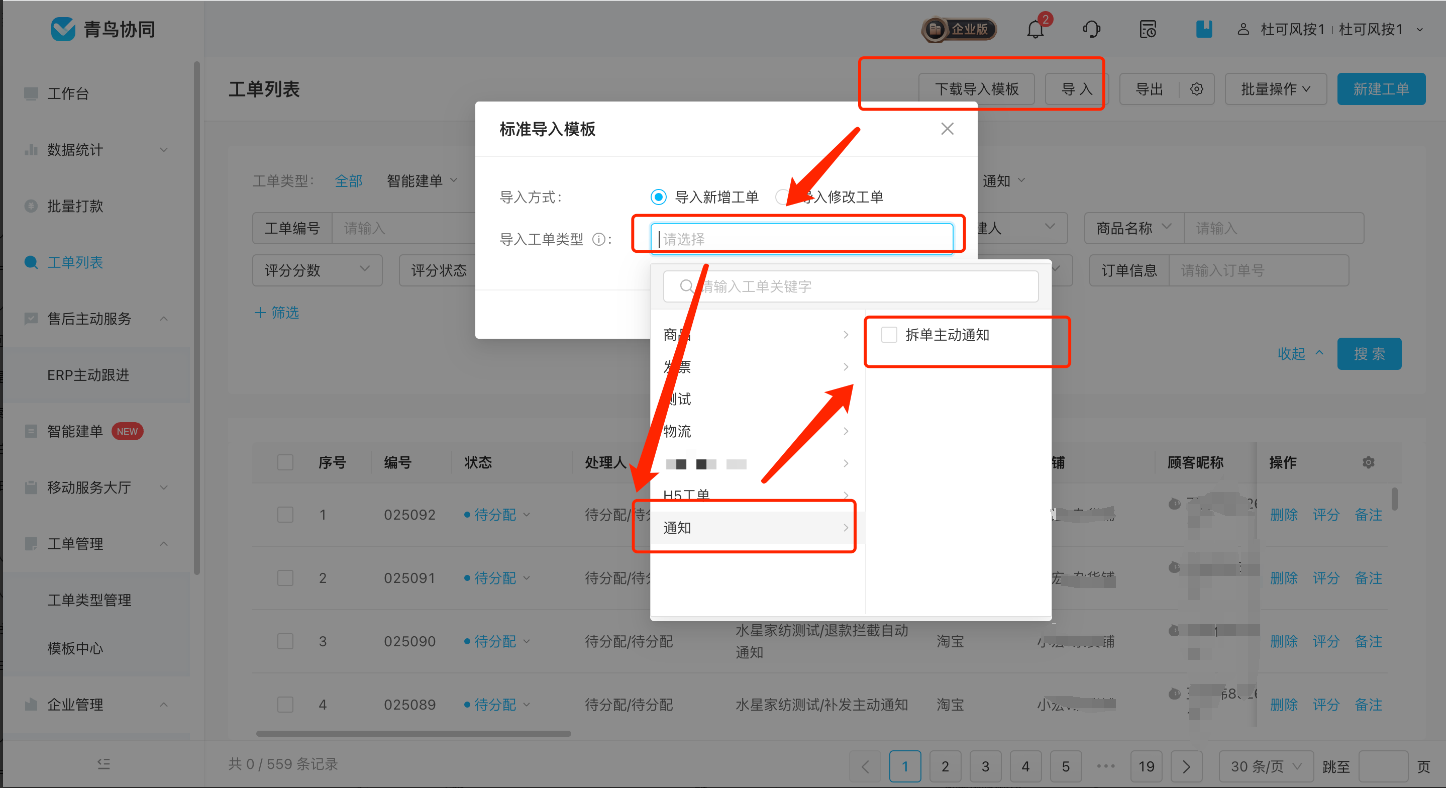The image size is (1446, 788).
Task: Open ERP主动跟进 in sidebar
Action: pos(88,375)
